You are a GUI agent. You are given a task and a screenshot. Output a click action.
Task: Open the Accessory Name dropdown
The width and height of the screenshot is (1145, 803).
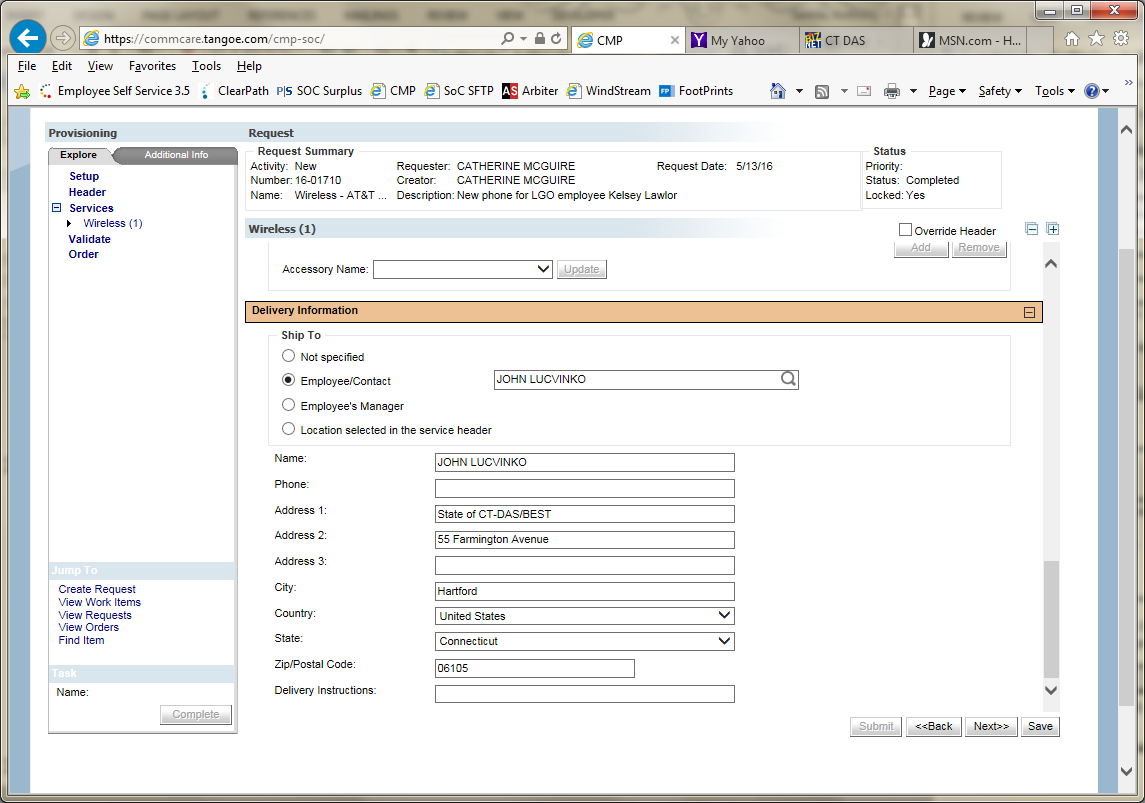click(x=463, y=269)
